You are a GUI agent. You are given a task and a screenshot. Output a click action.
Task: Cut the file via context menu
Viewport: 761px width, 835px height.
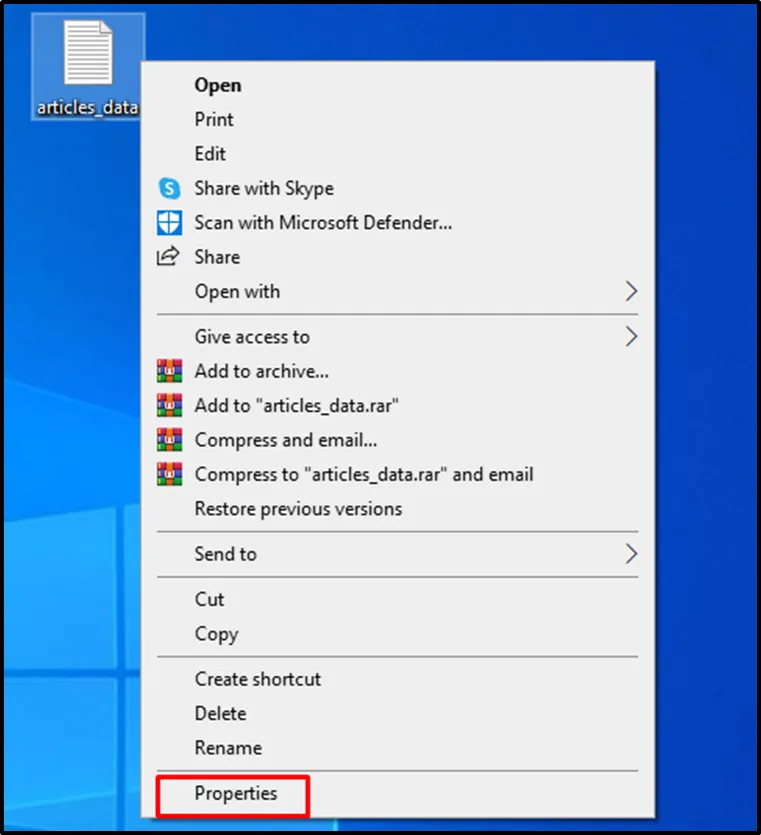click(209, 599)
